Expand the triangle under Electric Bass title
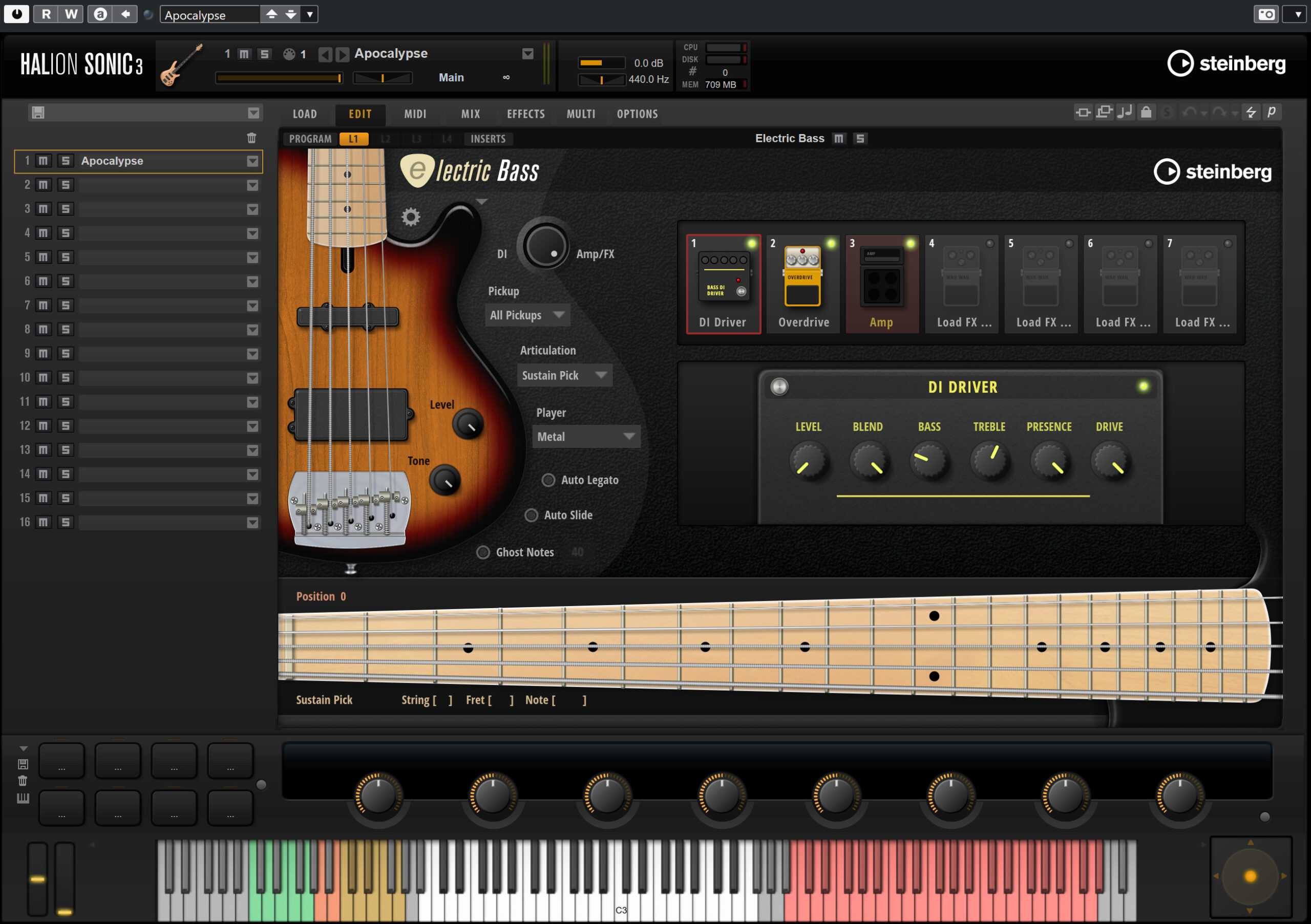This screenshot has height=924, width=1311. pos(481,202)
